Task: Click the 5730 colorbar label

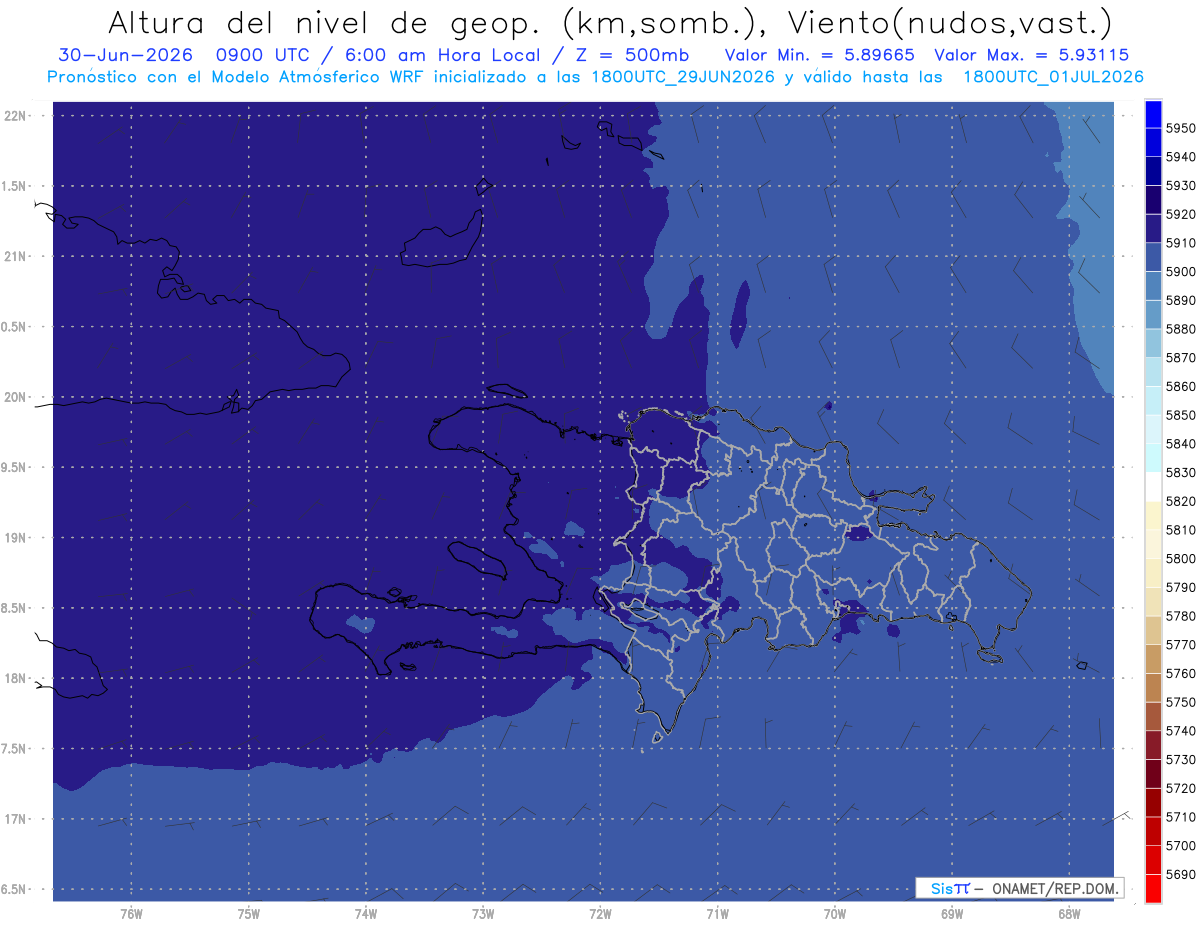Action: pos(1181,759)
